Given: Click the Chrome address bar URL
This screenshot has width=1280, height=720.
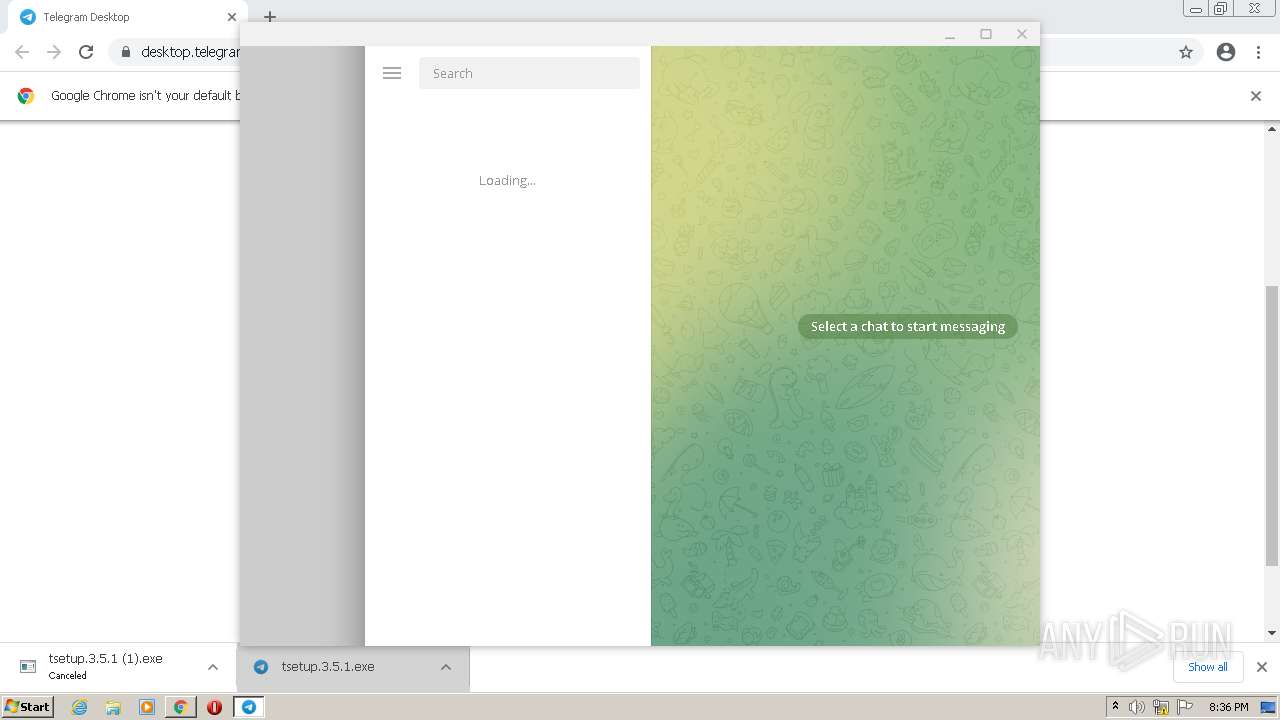Looking at the screenshot, I should [x=190, y=52].
